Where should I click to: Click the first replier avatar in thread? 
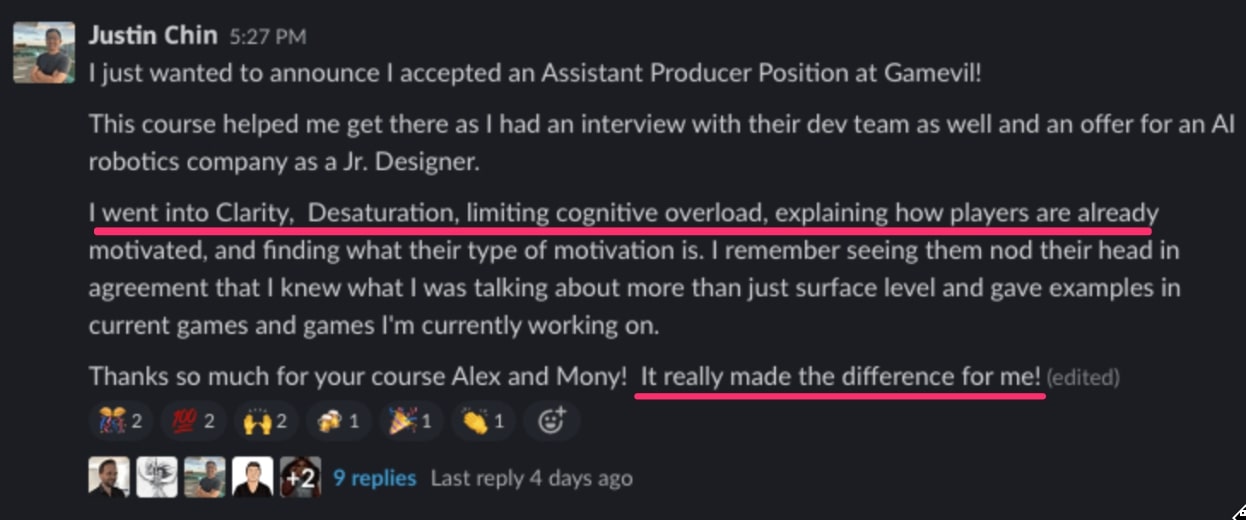[x=108, y=478]
